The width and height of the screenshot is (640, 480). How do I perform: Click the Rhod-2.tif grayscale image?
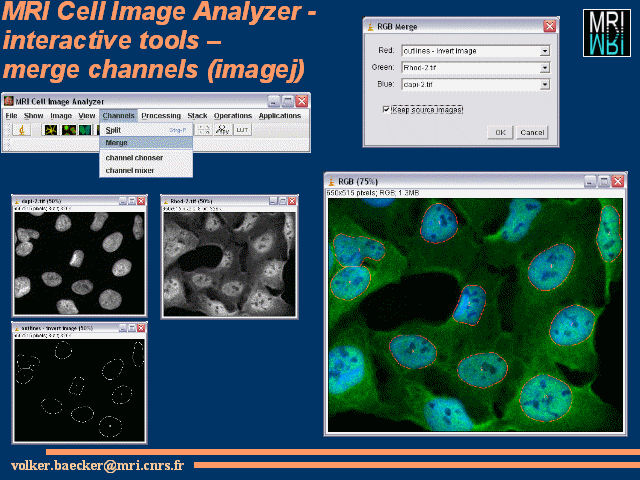point(229,264)
